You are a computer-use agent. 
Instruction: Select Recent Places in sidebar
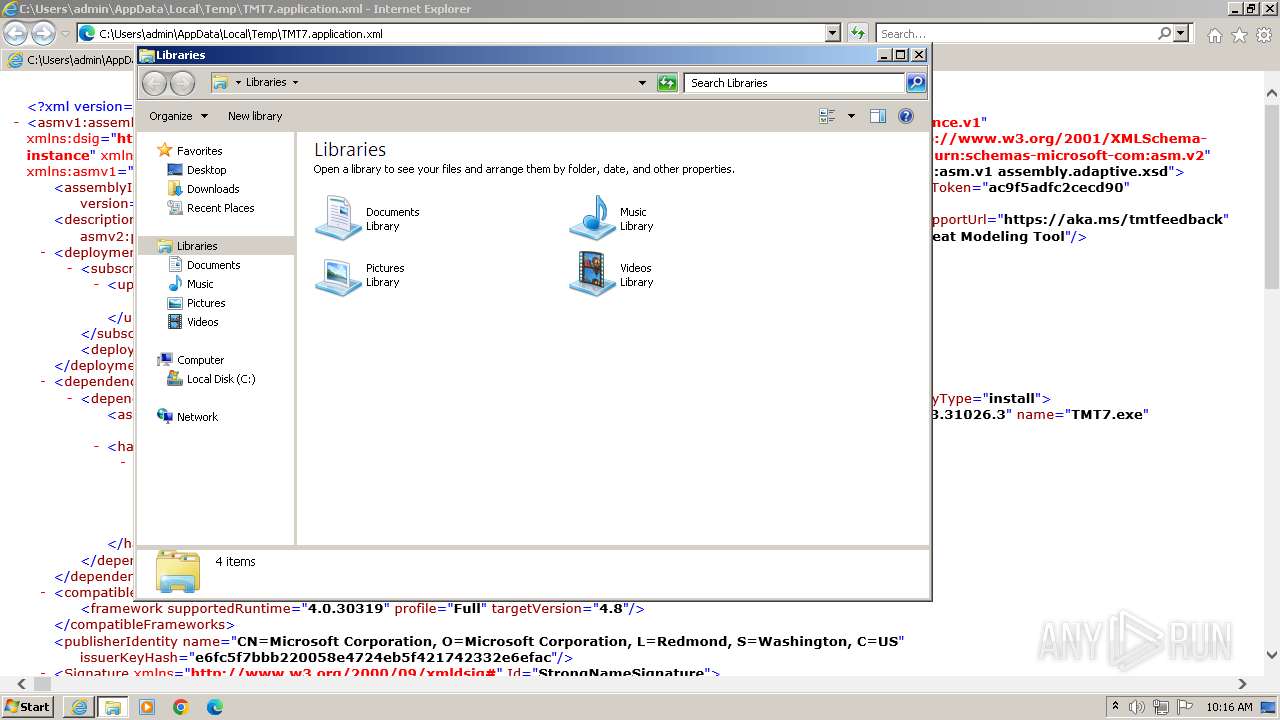point(220,208)
